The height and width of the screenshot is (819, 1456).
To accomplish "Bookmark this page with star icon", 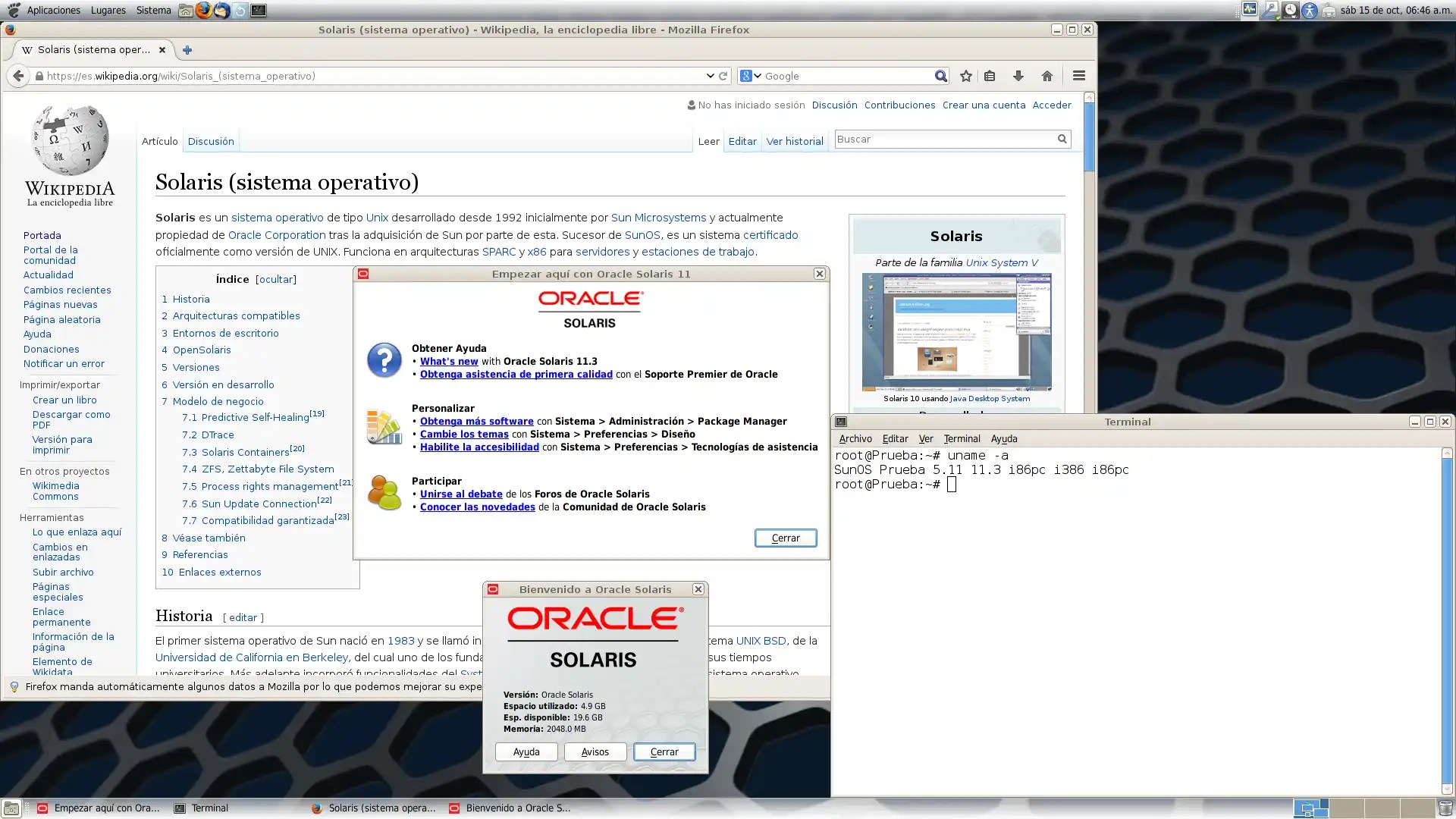I will (x=965, y=76).
